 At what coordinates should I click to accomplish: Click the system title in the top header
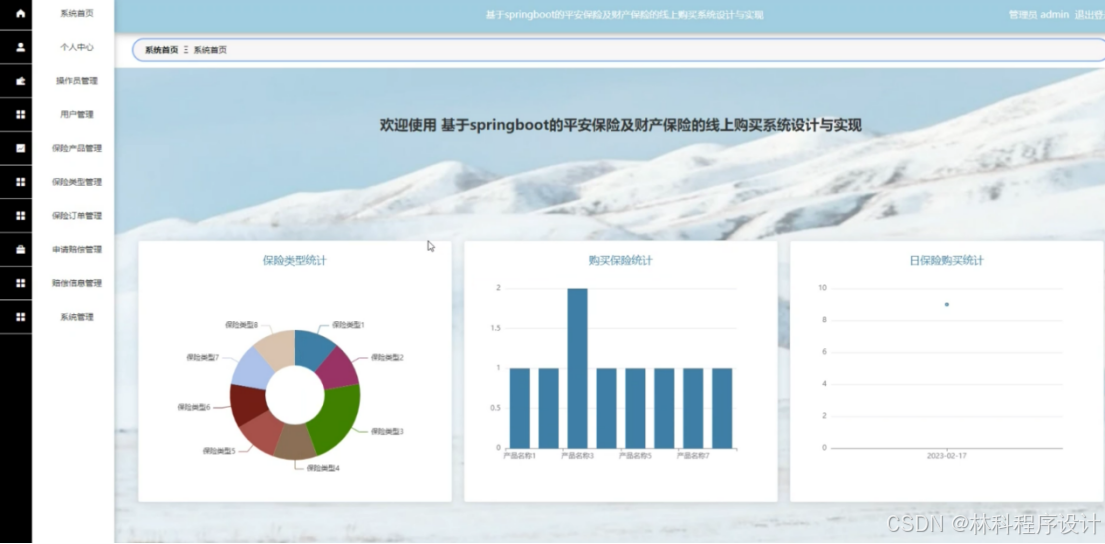point(624,15)
